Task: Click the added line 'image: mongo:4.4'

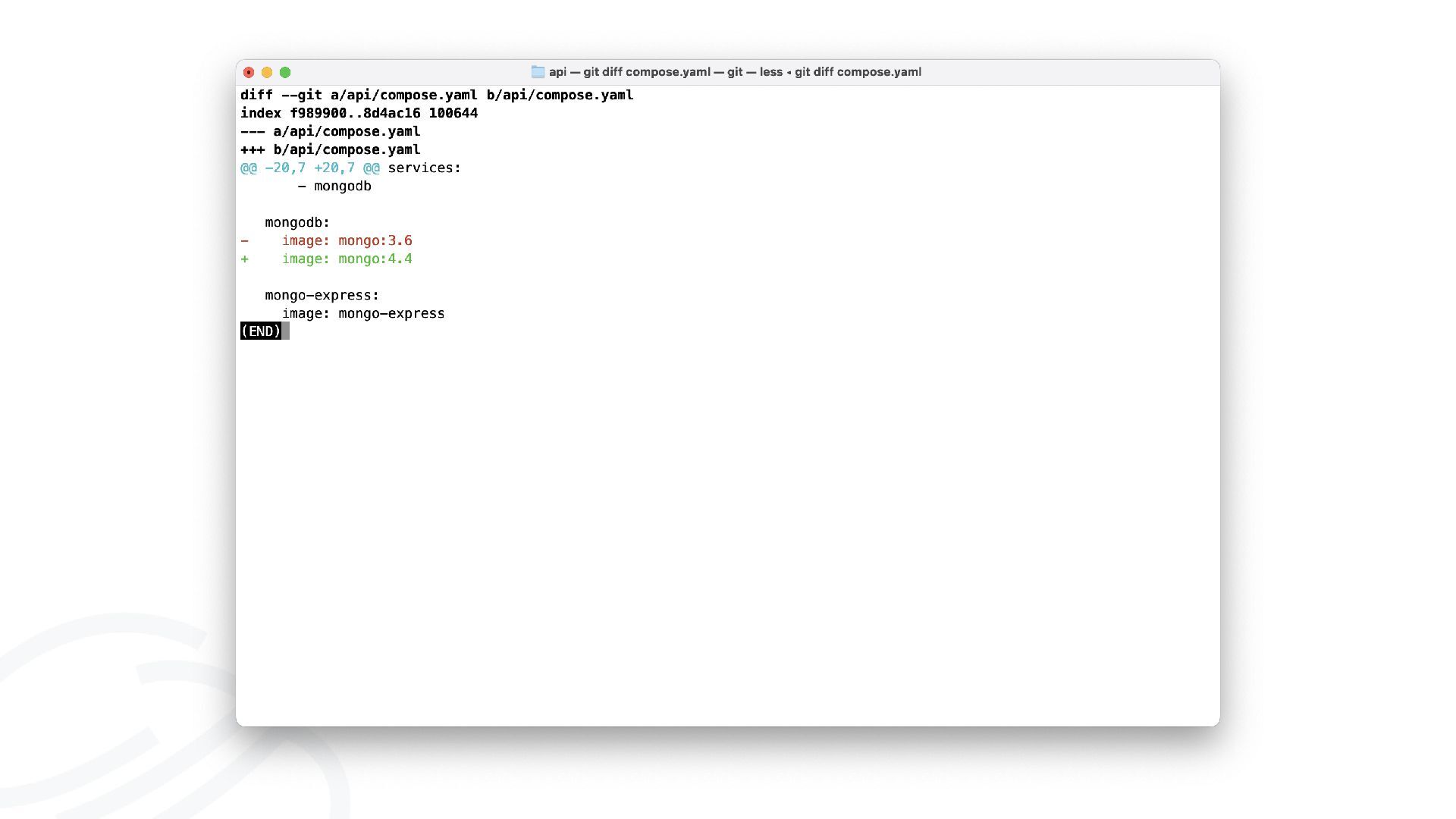Action: coord(326,259)
